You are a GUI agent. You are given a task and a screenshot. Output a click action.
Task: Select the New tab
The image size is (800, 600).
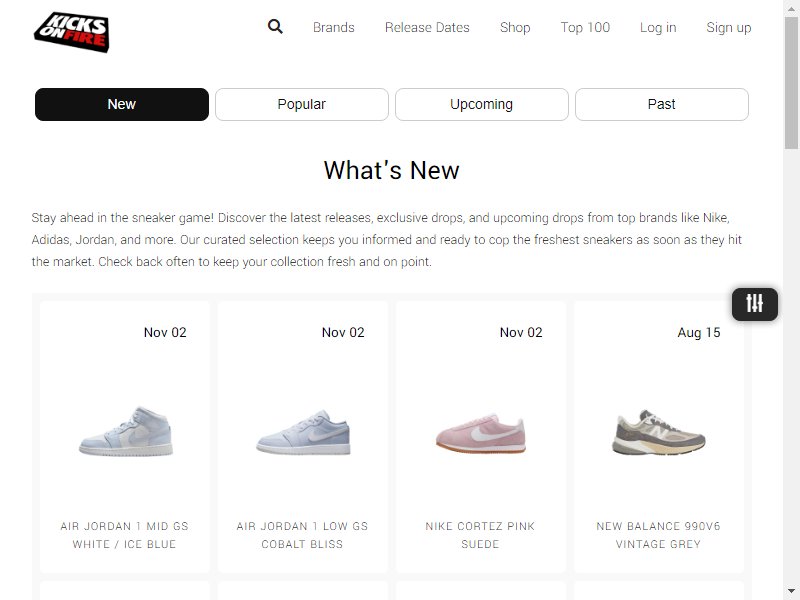pyautogui.click(x=122, y=105)
